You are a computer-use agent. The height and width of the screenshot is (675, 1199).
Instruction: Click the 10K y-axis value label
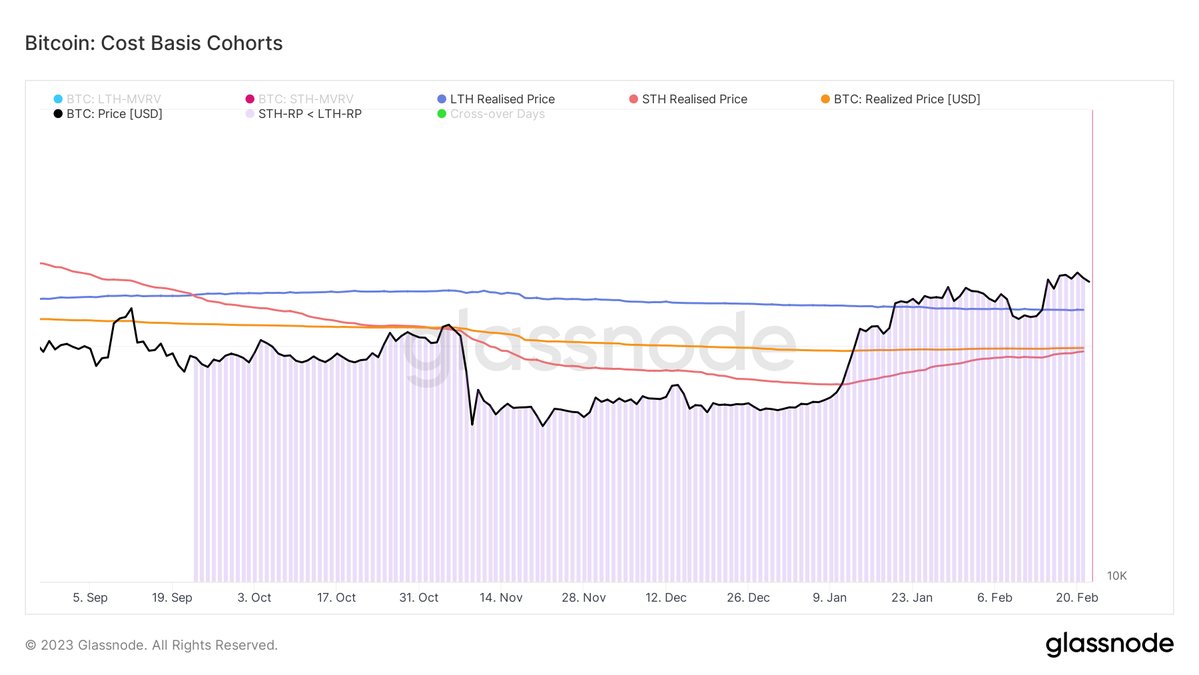[x=1116, y=576]
